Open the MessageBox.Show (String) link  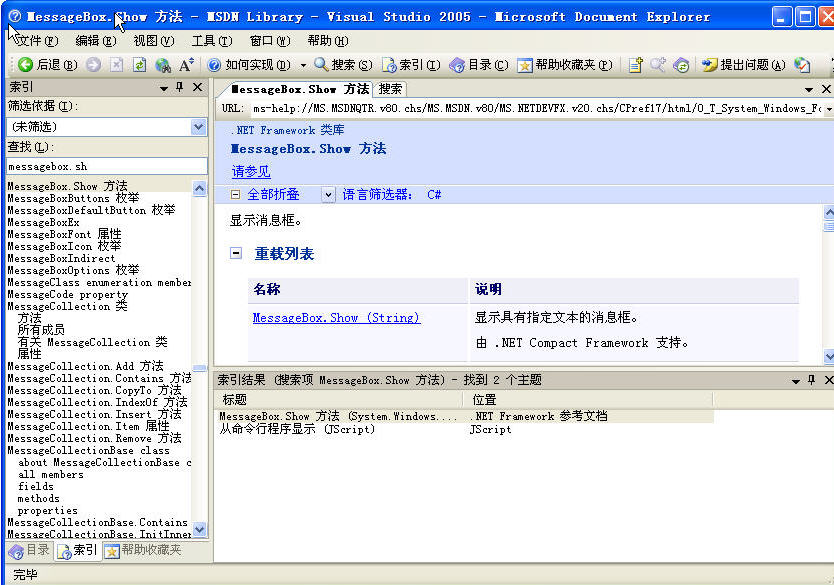pos(336,318)
